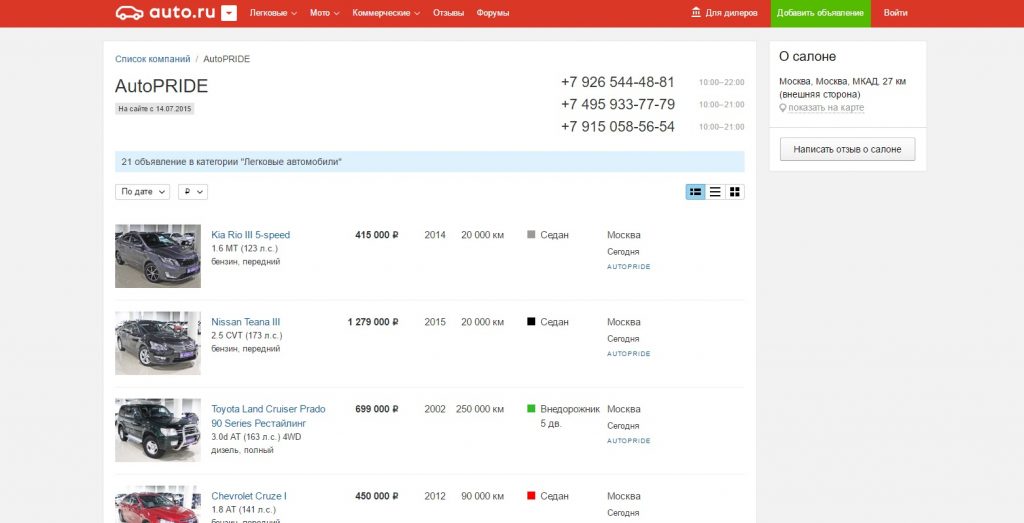Click the black color swatch for Nissan Teana

point(531,321)
